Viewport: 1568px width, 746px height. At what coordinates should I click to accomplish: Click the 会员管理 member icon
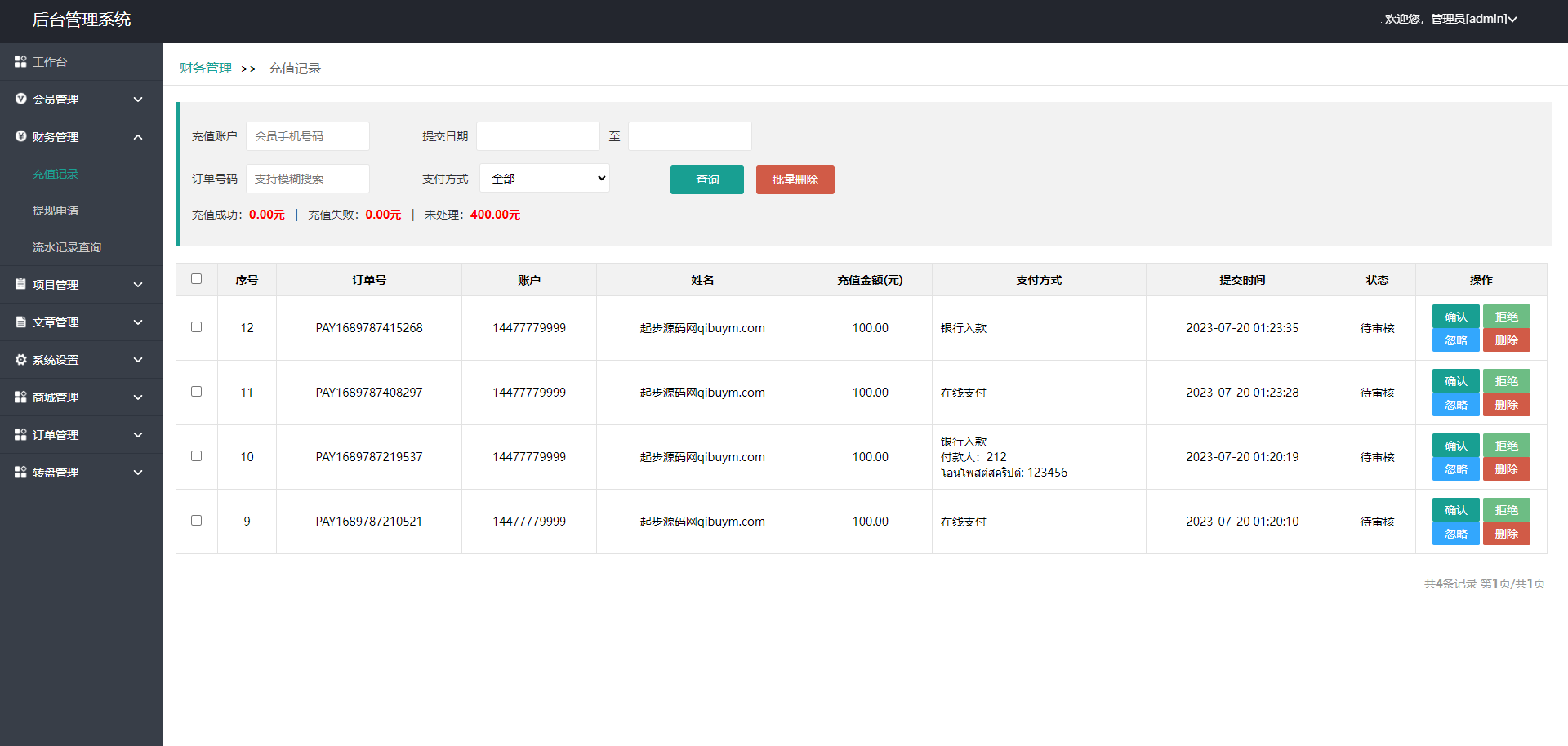click(20, 99)
